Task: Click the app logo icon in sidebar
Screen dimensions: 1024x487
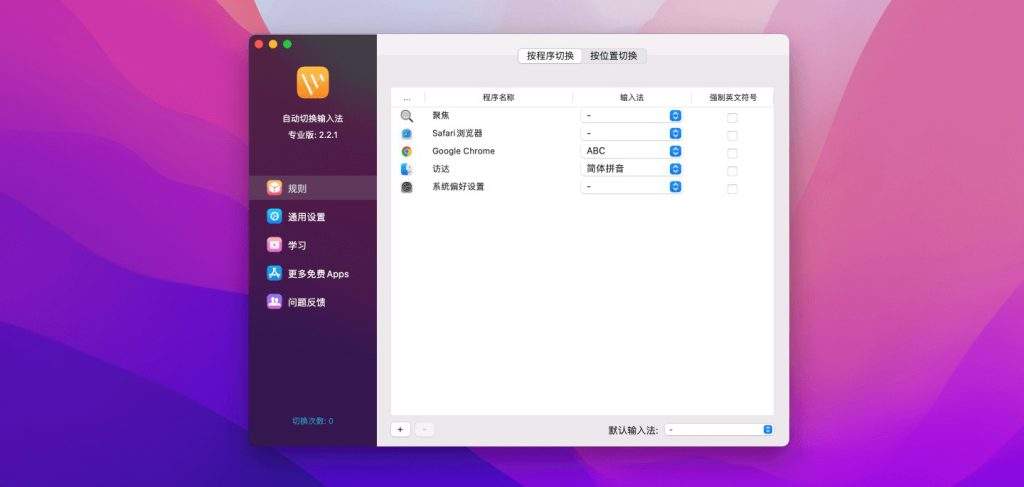Action: coord(312,82)
